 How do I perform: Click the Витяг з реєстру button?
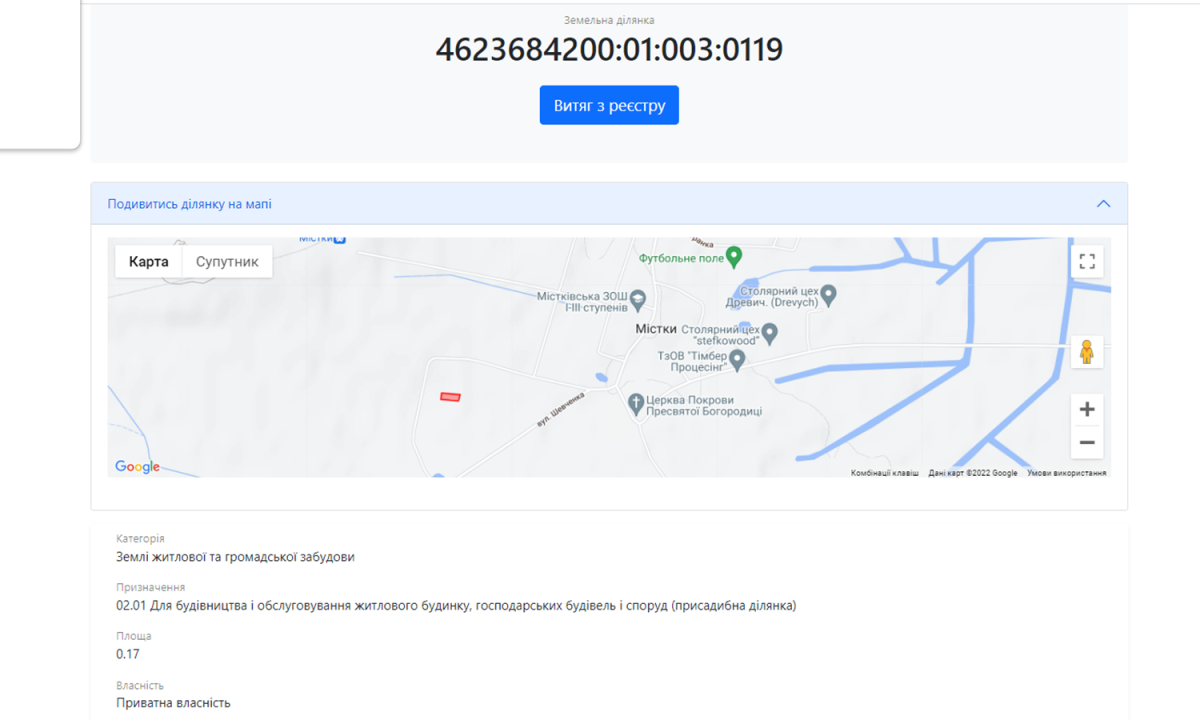coord(609,105)
